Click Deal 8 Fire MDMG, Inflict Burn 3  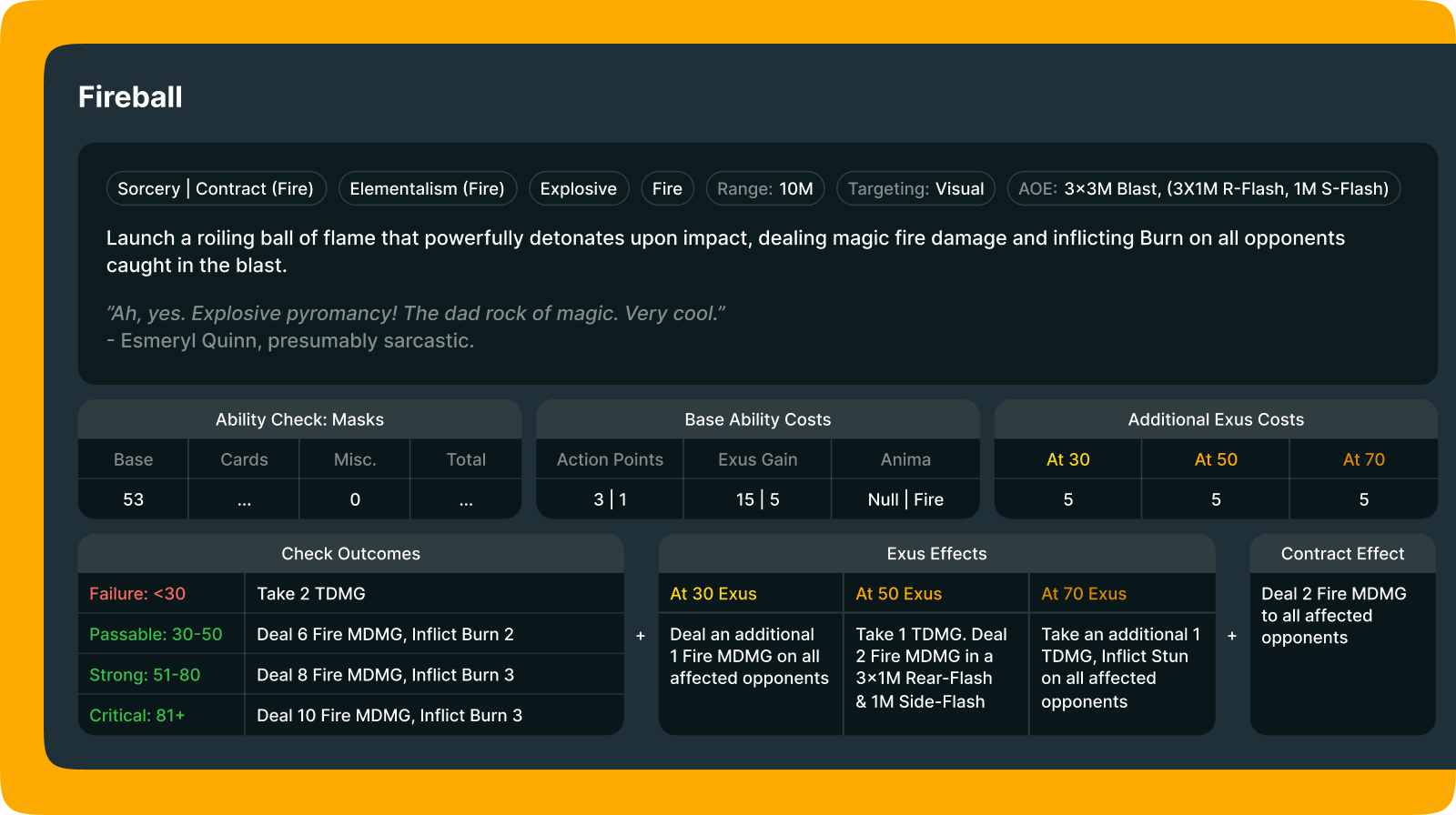(385, 675)
